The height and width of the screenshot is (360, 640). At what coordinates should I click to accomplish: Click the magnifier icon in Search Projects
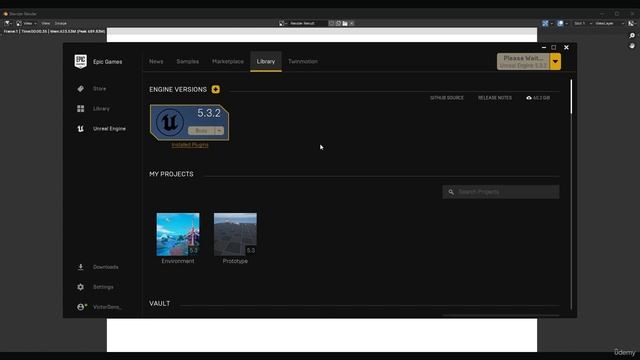(x=451, y=192)
